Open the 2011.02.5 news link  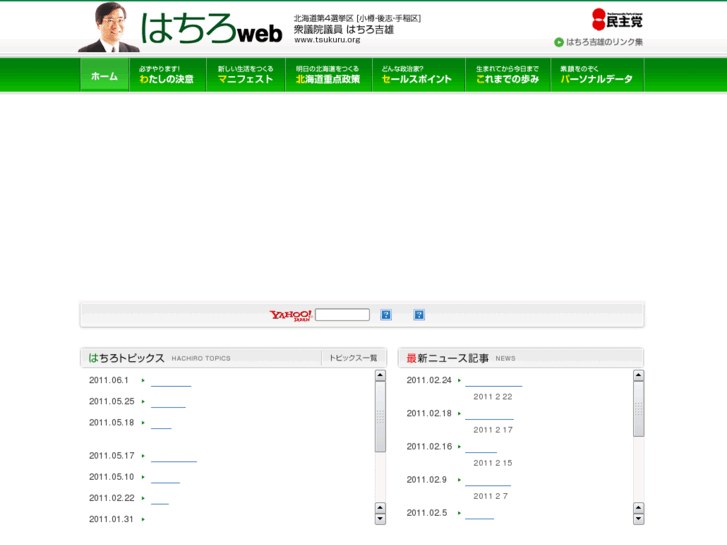point(479,514)
